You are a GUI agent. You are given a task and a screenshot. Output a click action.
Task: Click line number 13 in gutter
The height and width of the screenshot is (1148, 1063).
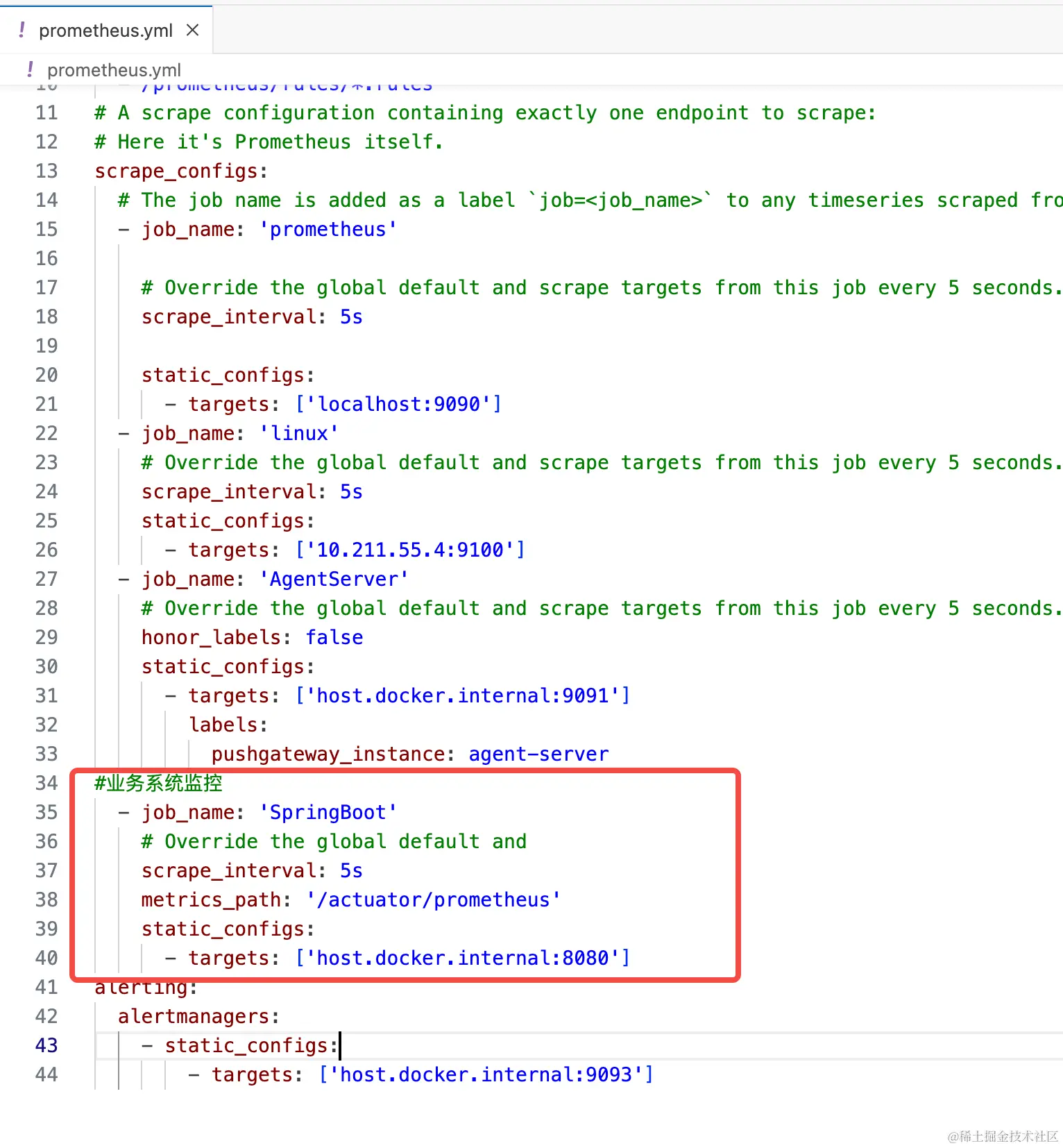click(x=46, y=171)
